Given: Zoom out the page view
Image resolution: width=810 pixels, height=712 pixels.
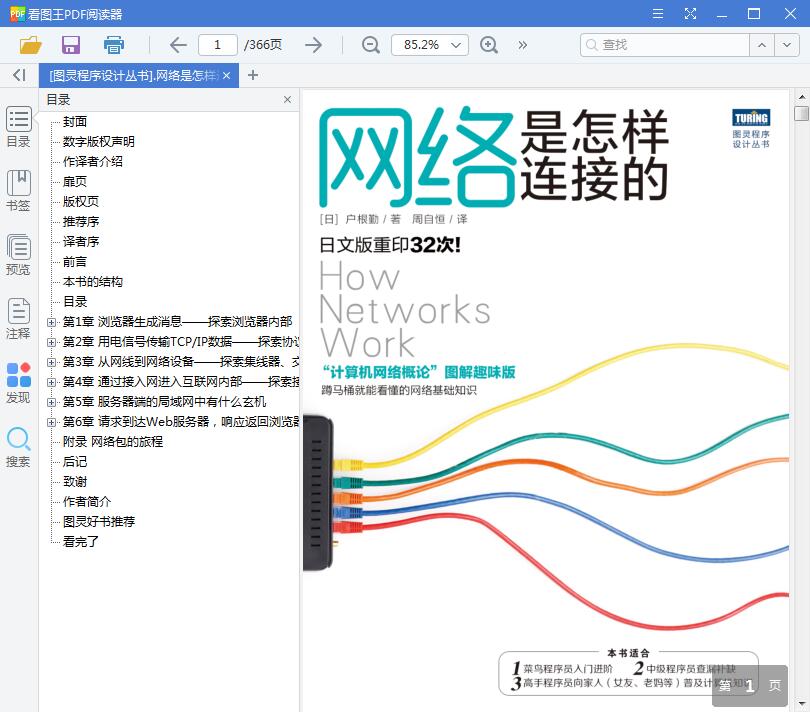Looking at the screenshot, I should [x=370, y=45].
